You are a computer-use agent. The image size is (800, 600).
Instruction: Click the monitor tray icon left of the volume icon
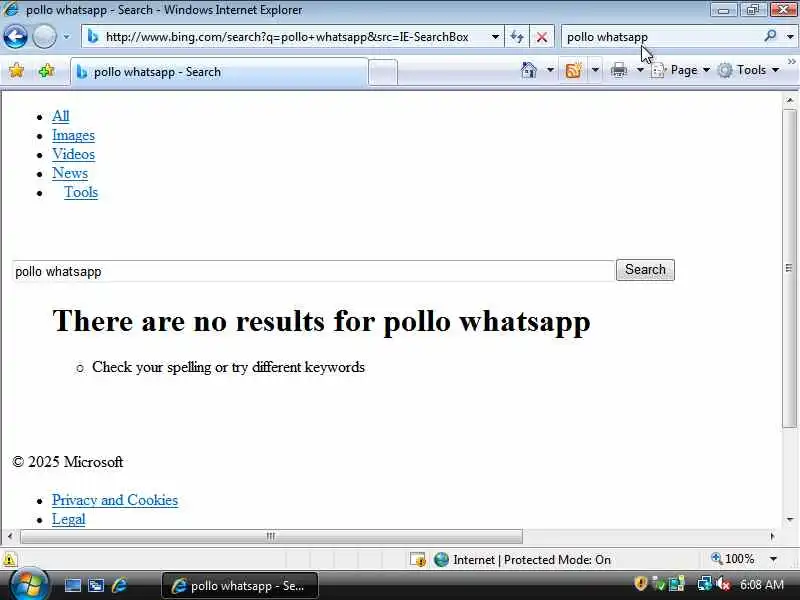pos(705,583)
